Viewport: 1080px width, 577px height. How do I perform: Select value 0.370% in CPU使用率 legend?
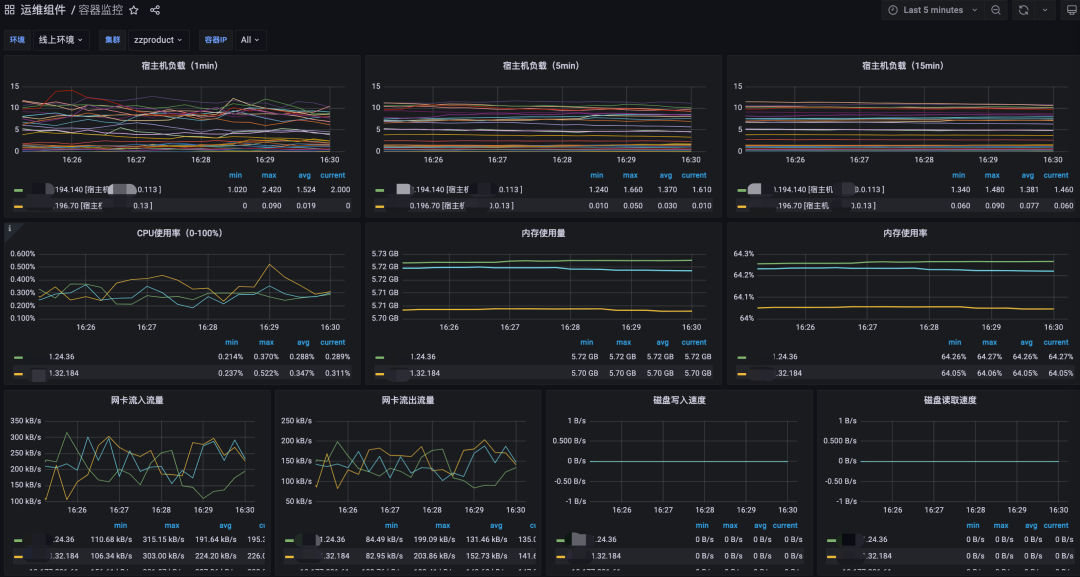266,357
